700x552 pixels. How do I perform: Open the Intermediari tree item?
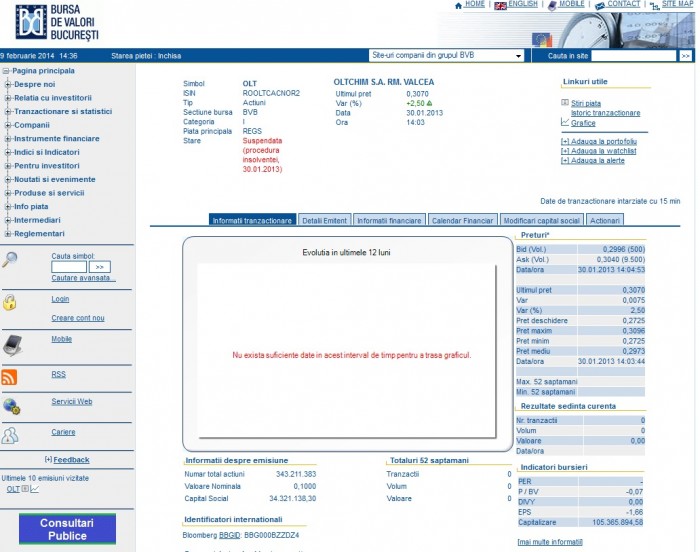pyautogui.click(x=37, y=220)
